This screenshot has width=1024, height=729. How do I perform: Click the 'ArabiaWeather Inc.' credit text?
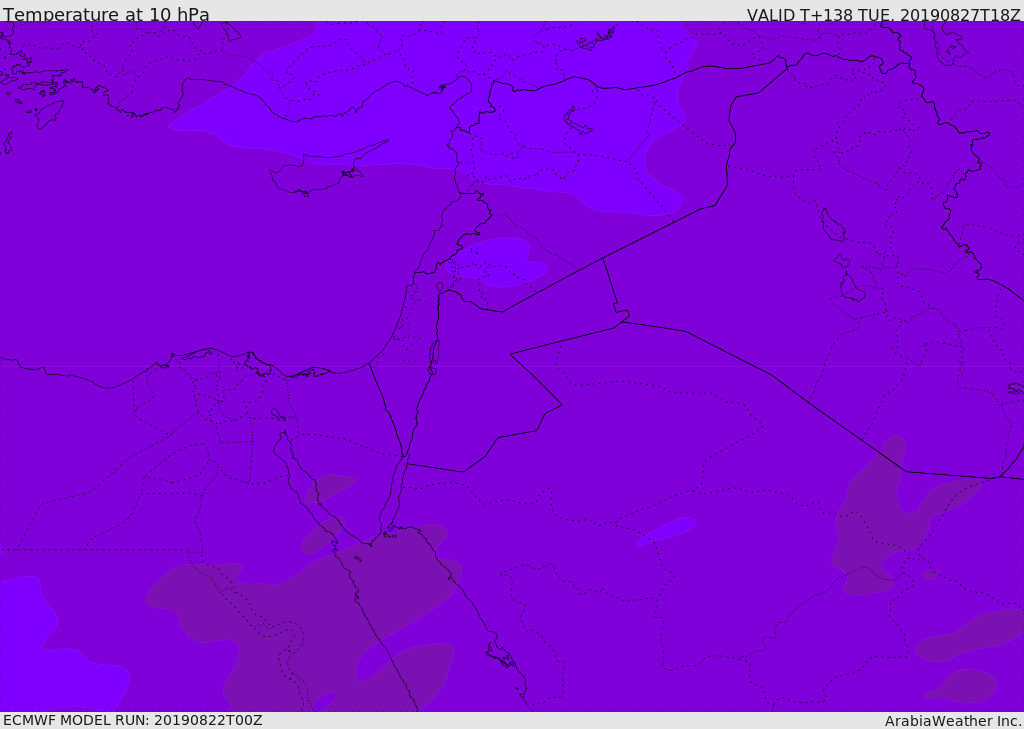[953, 721]
